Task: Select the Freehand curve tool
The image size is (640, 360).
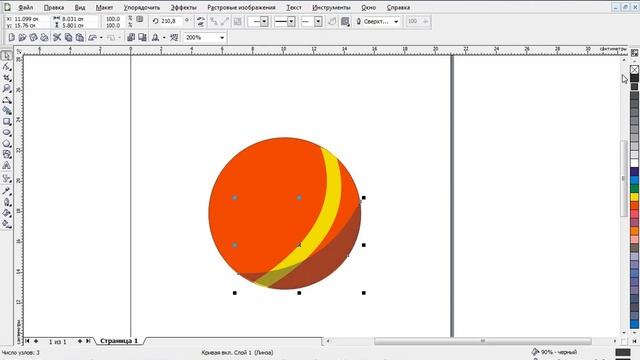Action: [x=7, y=100]
